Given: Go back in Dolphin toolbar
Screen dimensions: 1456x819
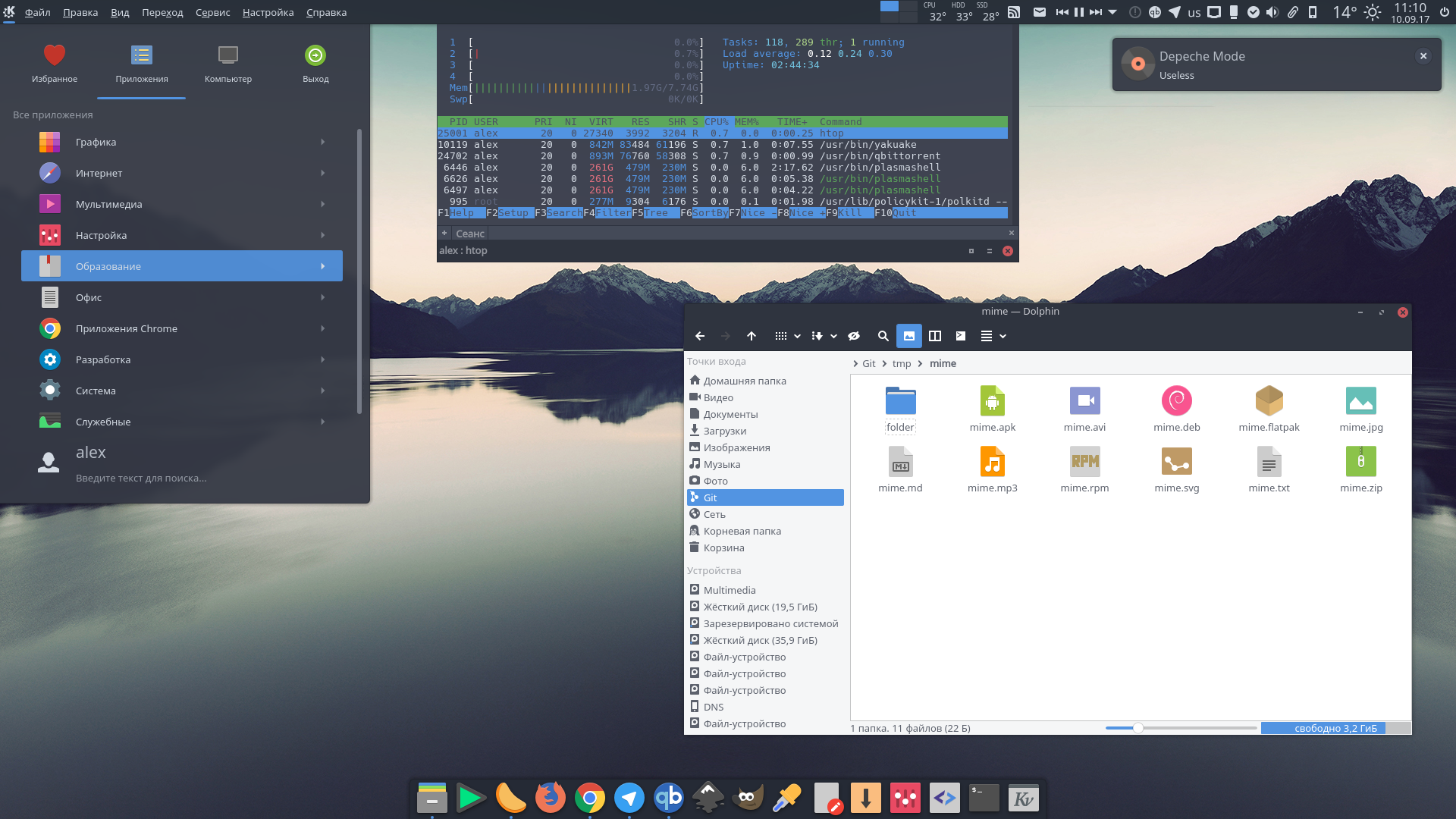Looking at the screenshot, I should 700,336.
